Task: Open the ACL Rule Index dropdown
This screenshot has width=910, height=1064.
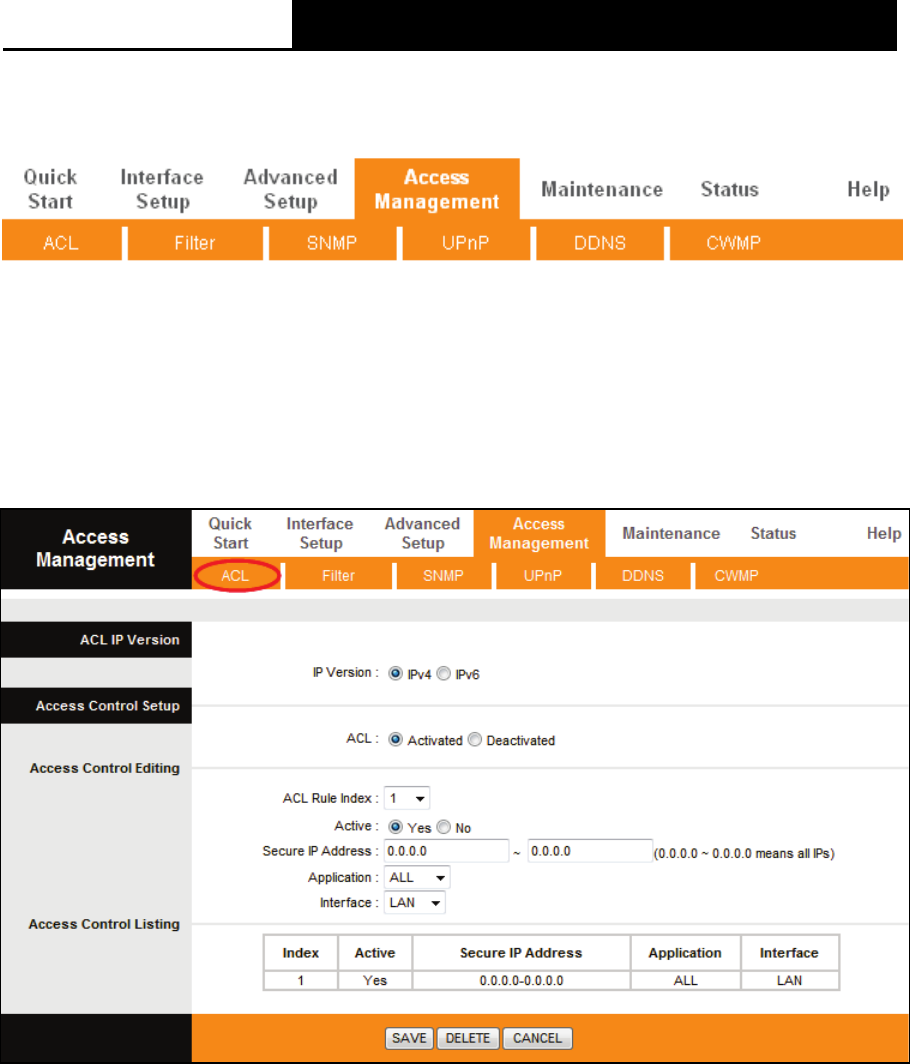Action: (x=406, y=799)
